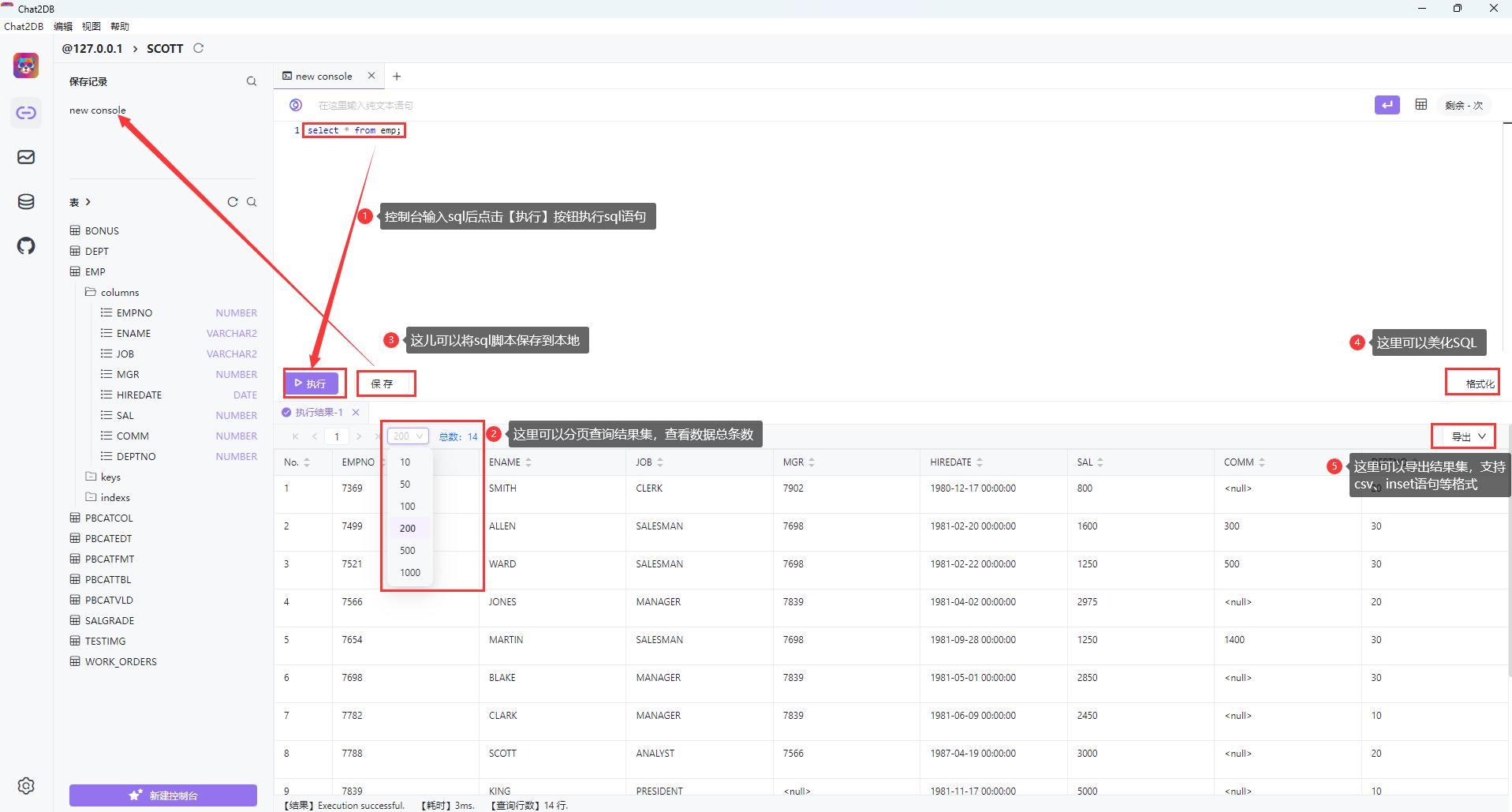Refresh the tables list icon
This screenshot has height=812, width=1512.
[233, 202]
